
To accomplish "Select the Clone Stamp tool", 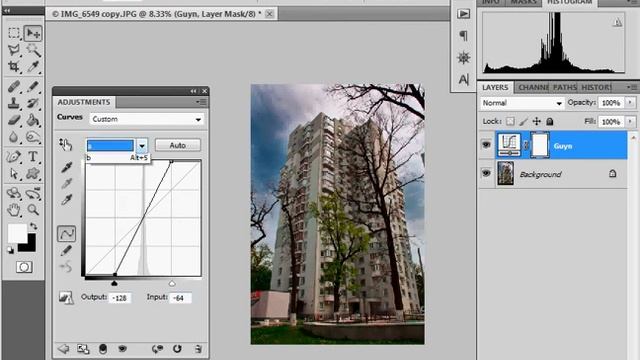I will tap(14, 103).
